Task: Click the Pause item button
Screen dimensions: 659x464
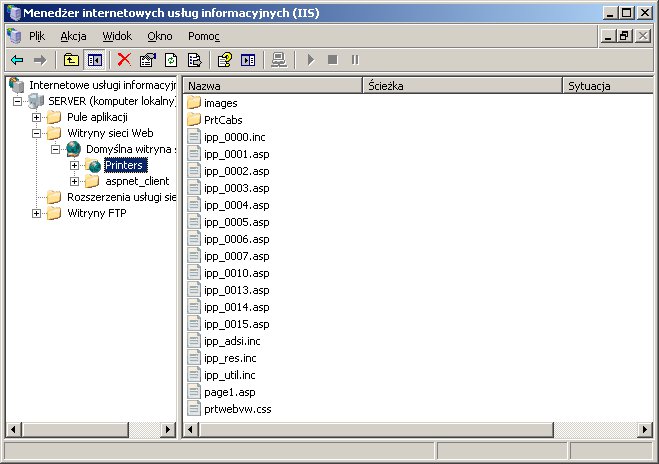Action: coord(355,60)
